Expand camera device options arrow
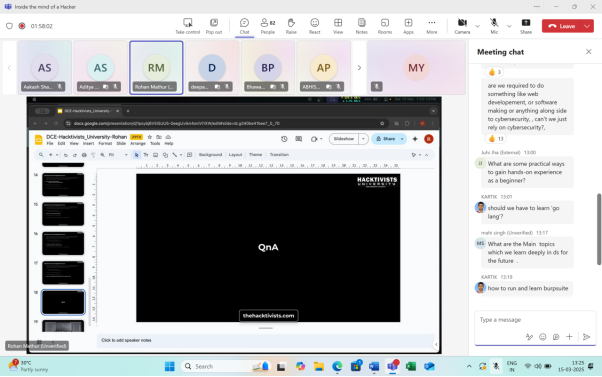The width and height of the screenshot is (602, 377). 477,26
